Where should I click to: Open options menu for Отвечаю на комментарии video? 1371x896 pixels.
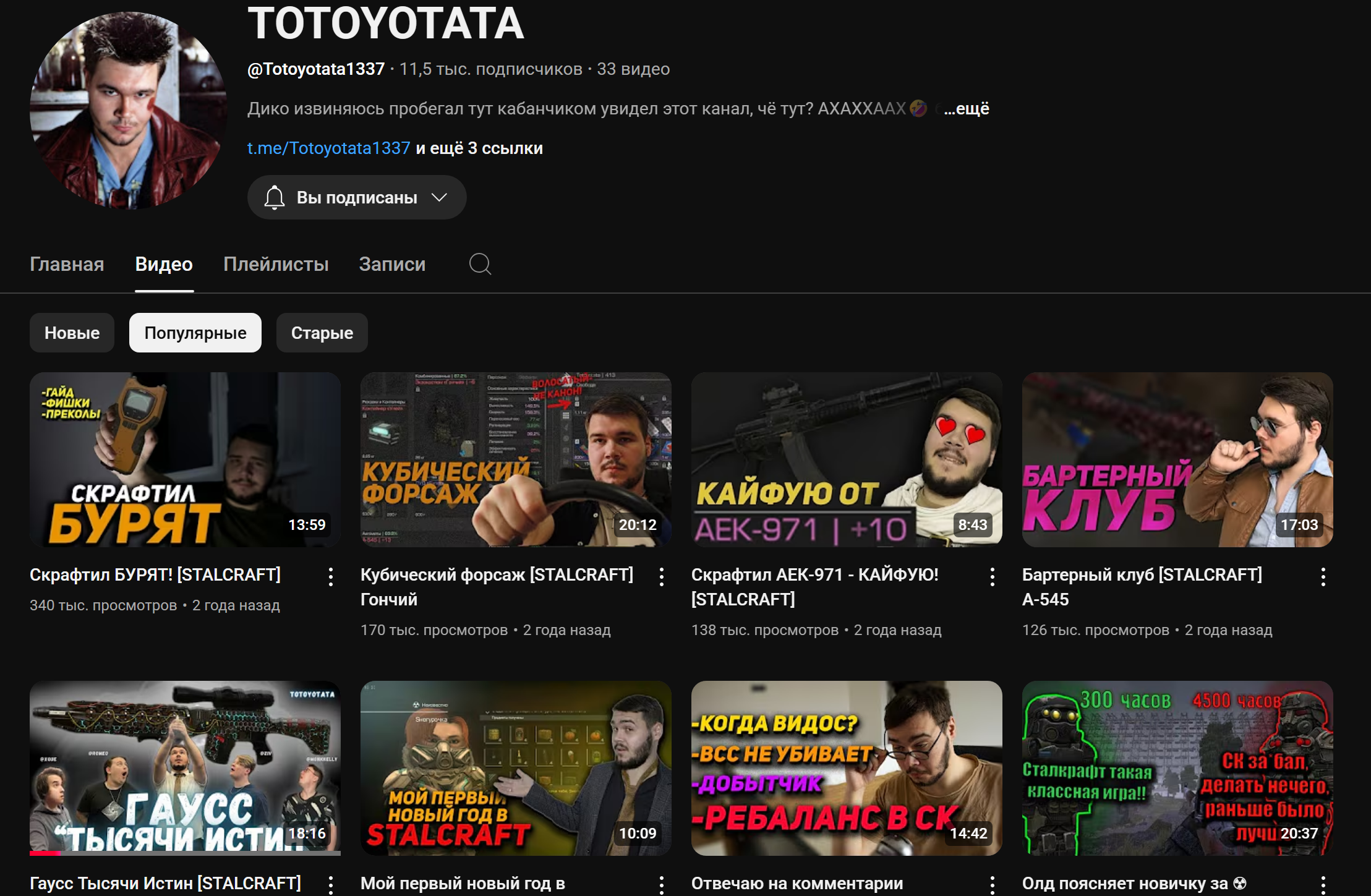click(x=993, y=885)
